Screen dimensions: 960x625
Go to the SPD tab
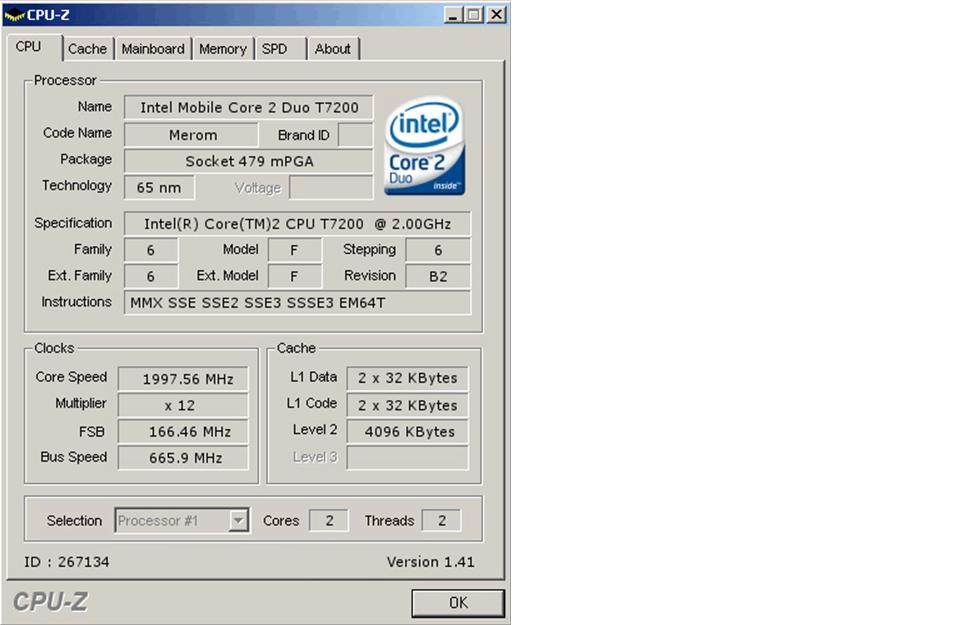(x=274, y=49)
